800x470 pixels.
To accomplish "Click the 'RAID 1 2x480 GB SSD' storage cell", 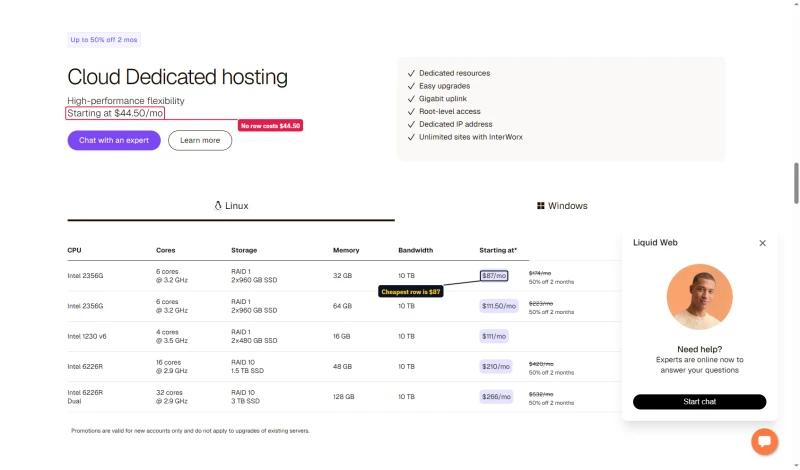I will [x=254, y=336].
